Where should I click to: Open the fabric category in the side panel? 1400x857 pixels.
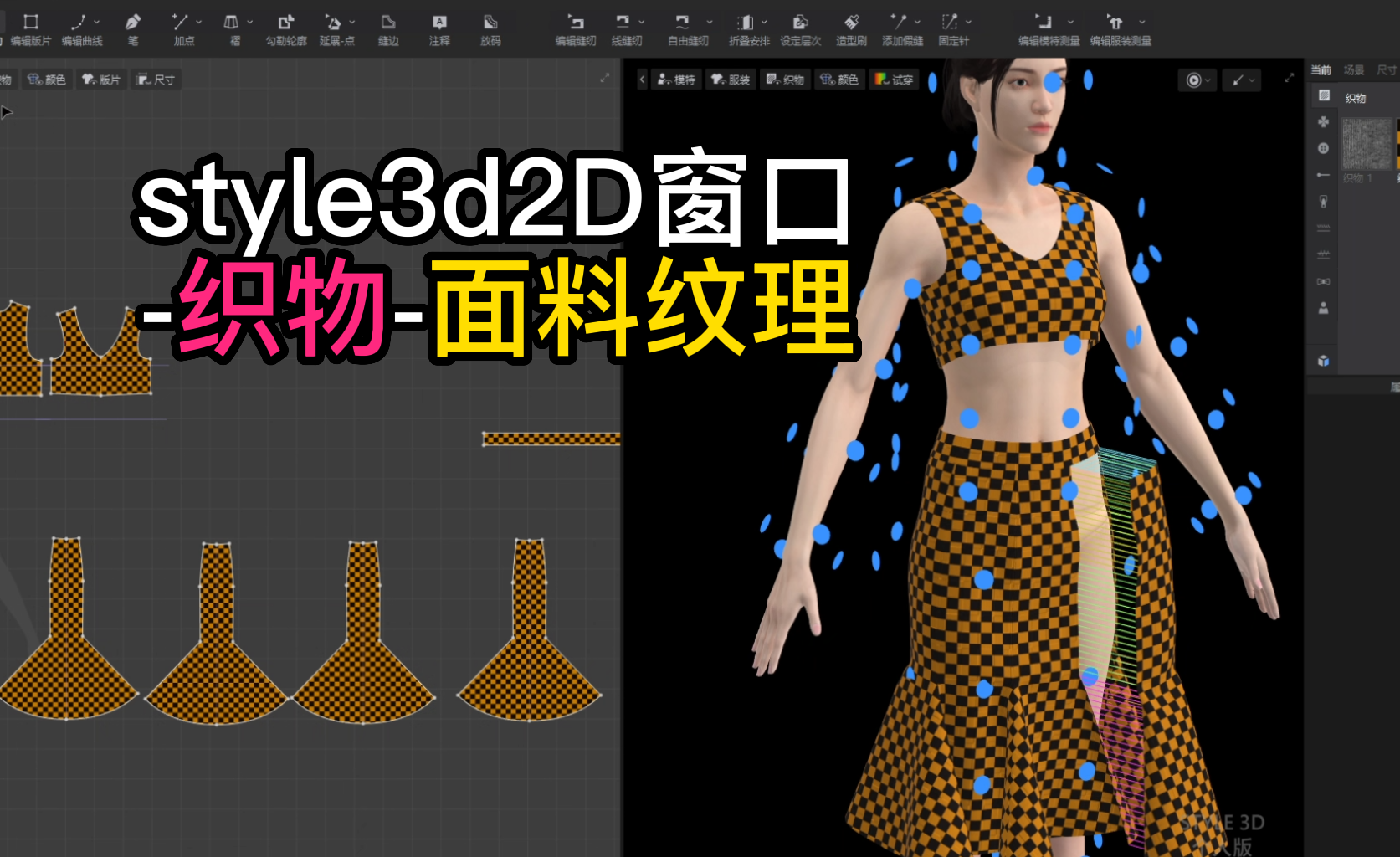(x=1323, y=95)
